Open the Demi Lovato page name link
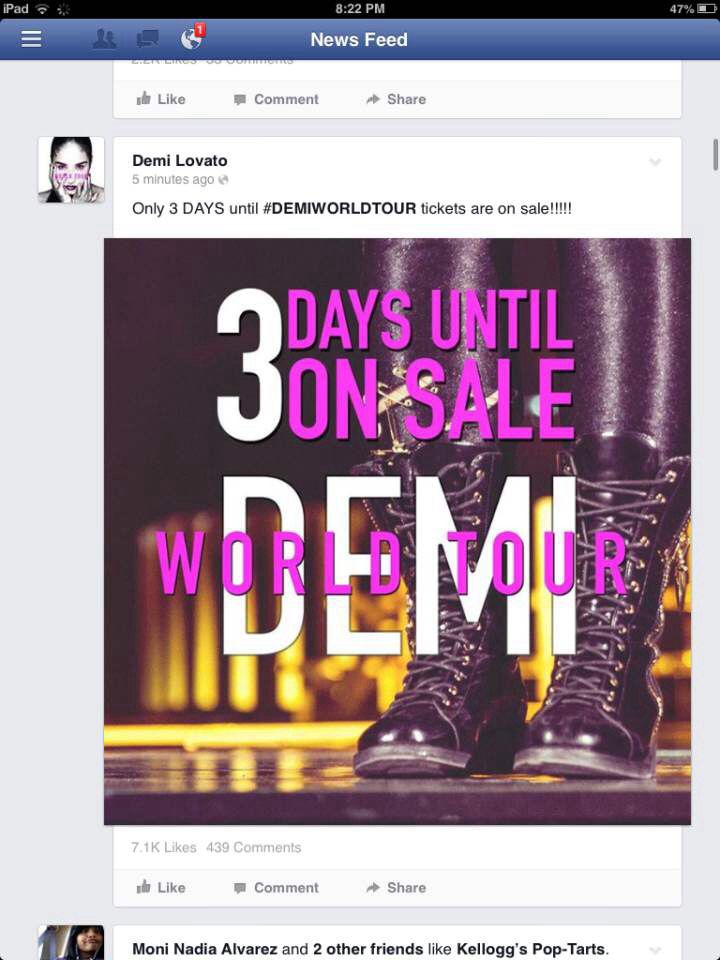720x960 pixels. click(x=180, y=160)
